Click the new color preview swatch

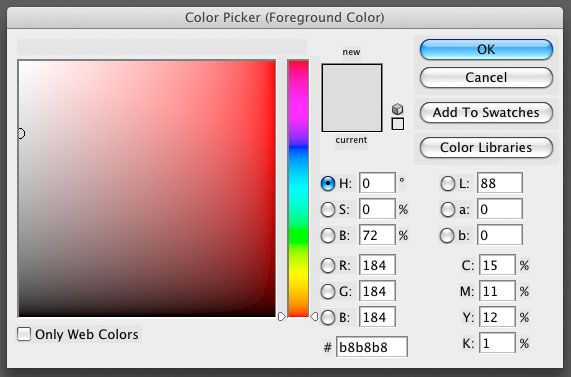[x=352, y=81]
